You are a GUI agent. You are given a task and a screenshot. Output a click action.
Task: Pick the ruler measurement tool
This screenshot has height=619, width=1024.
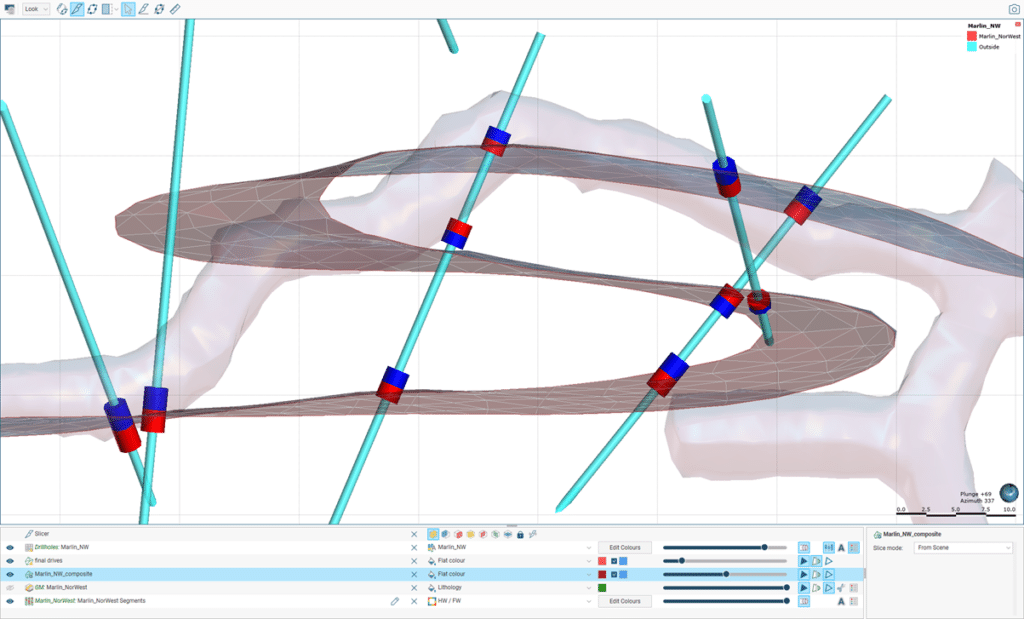coord(176,8)
